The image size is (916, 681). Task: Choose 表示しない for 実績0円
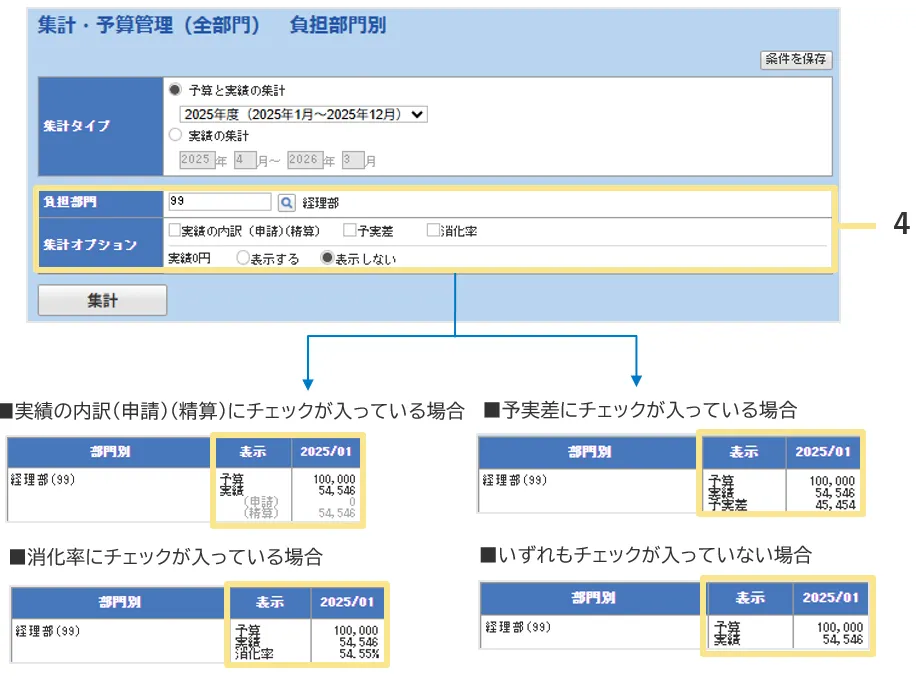[x=326, y=258]
